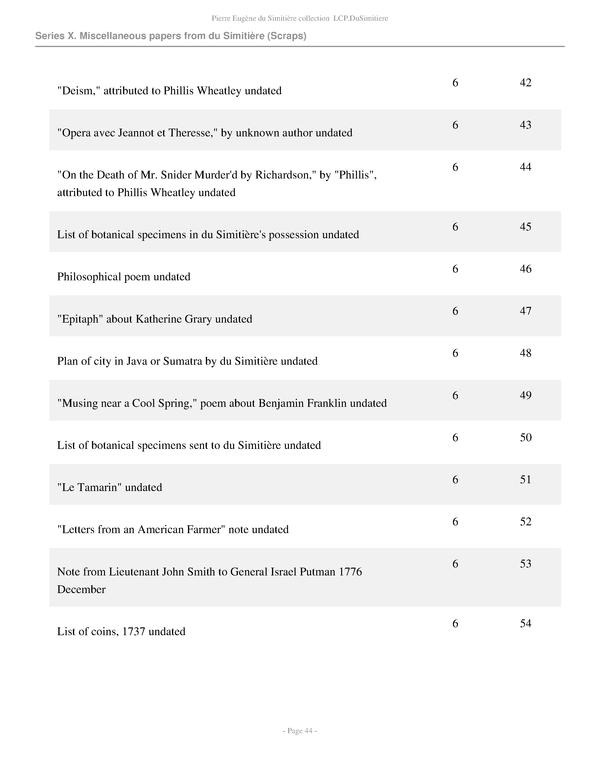
Task: Click folder number 54
Action: (525, 624)
